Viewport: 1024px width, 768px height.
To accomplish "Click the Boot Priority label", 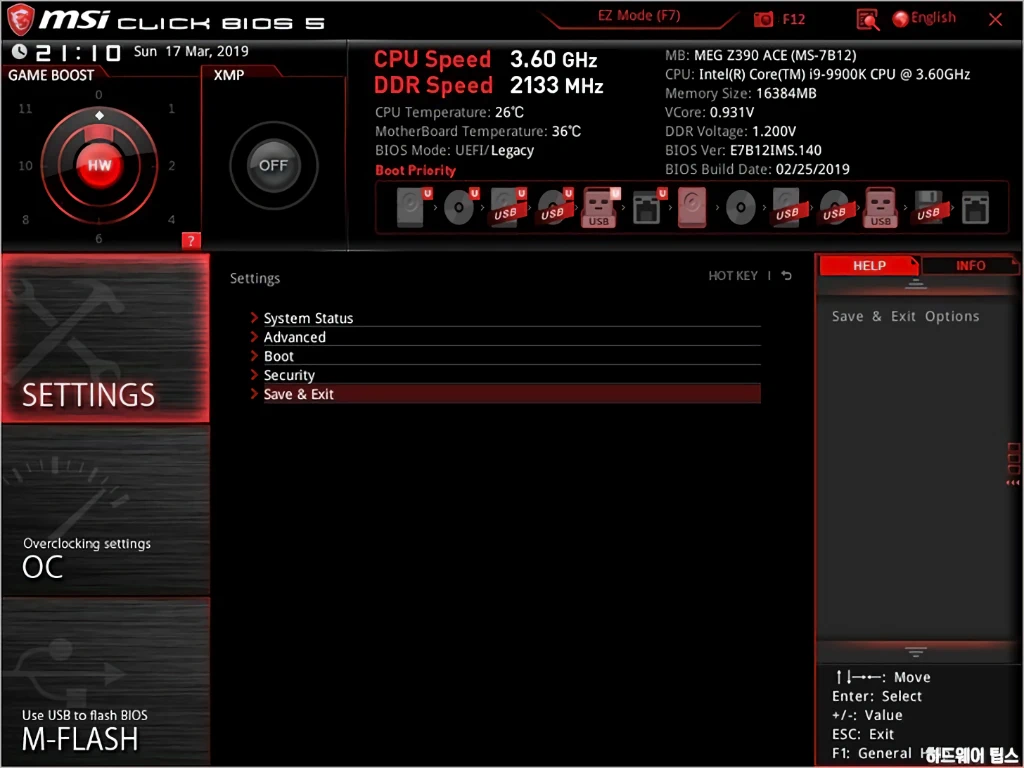I will (x=415, y=170).
